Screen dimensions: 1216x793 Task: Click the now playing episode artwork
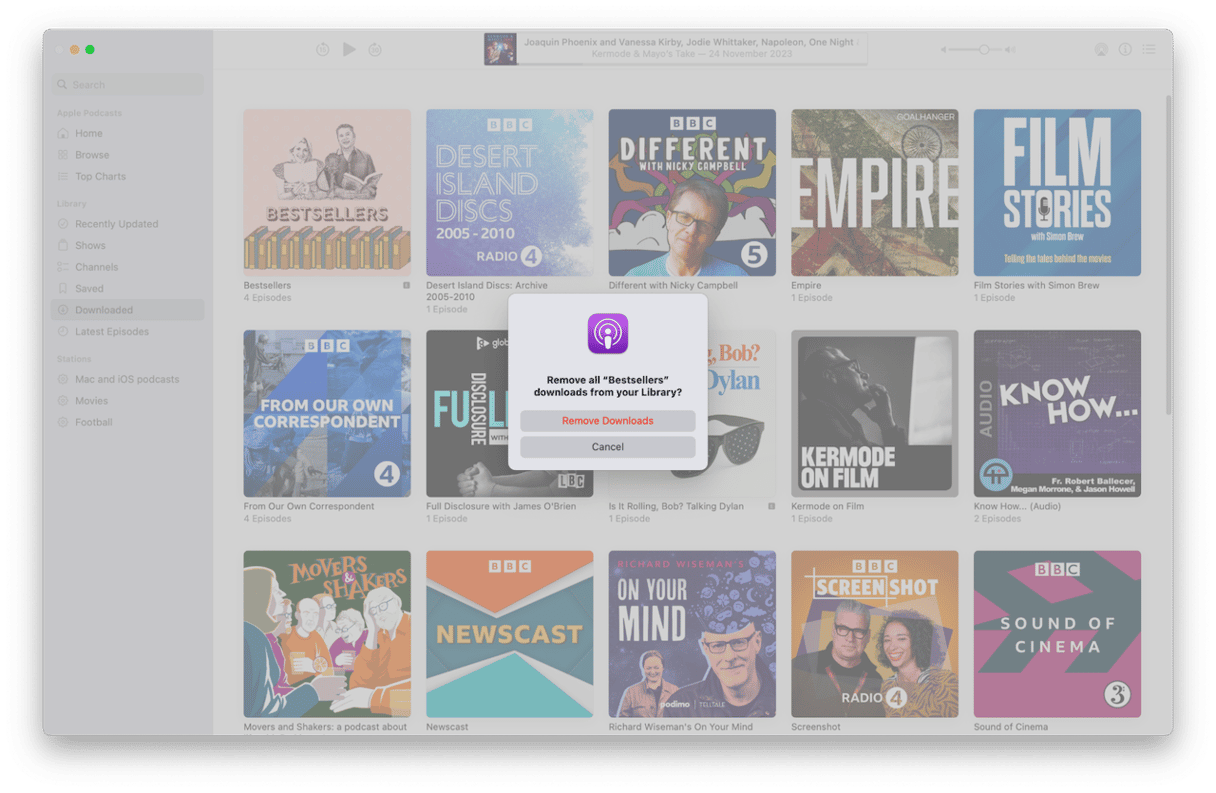coord(500,49)
